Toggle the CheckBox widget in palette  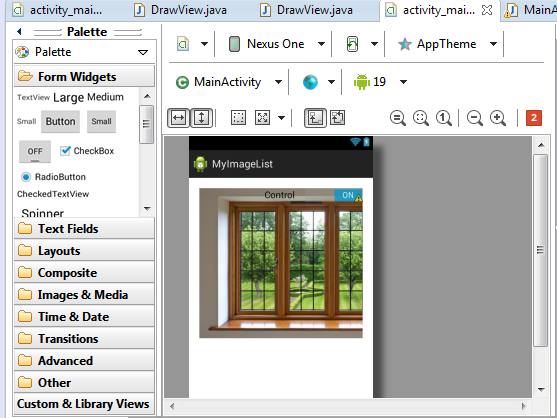(x=87, y=151)
